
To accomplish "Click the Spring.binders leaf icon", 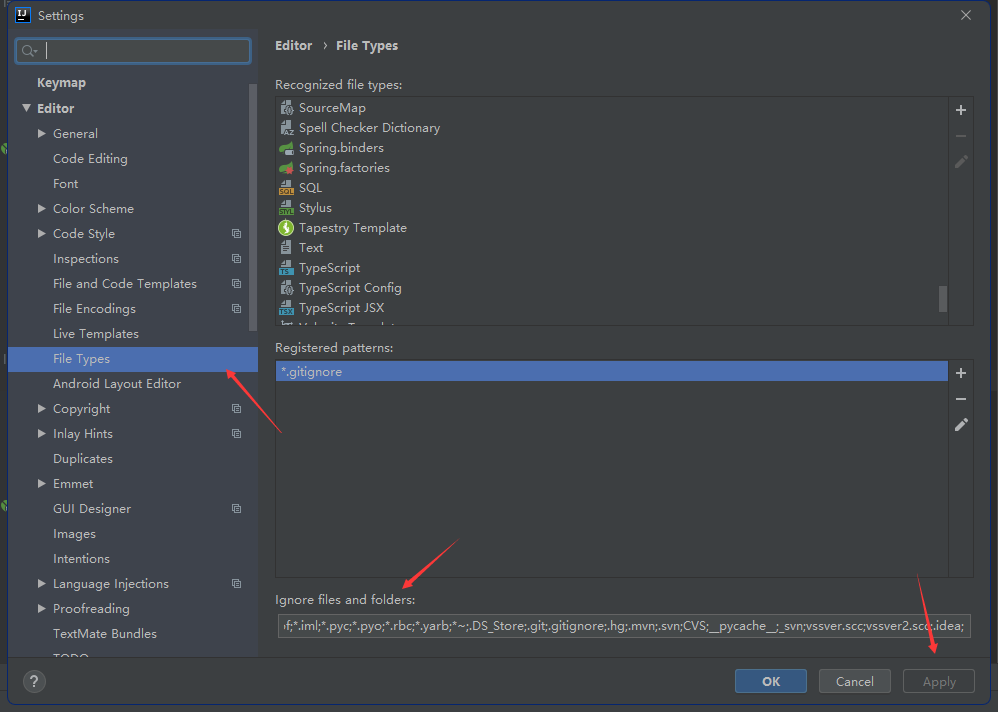I will point(286,148).
